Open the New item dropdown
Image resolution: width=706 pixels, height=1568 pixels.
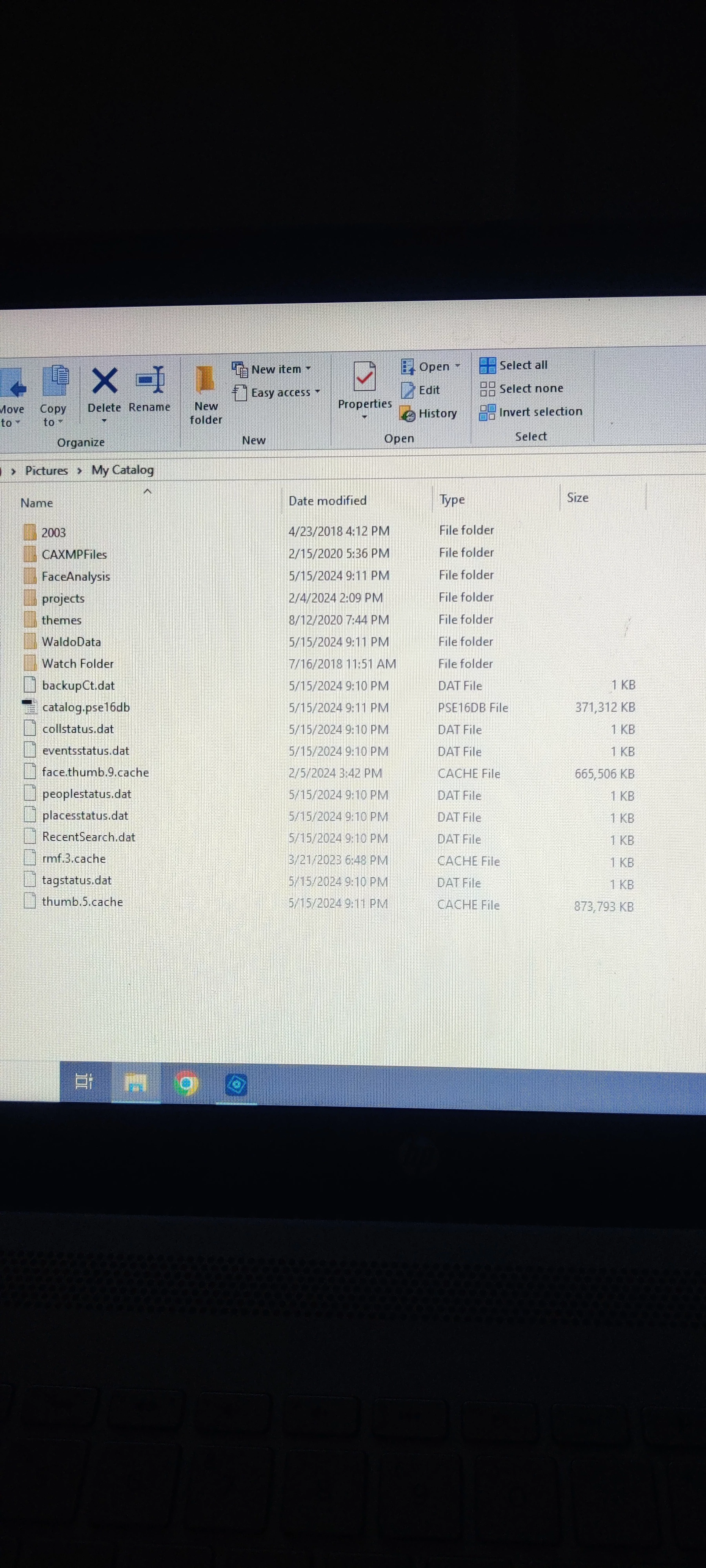pyautogui.click(x=272, y=369)
